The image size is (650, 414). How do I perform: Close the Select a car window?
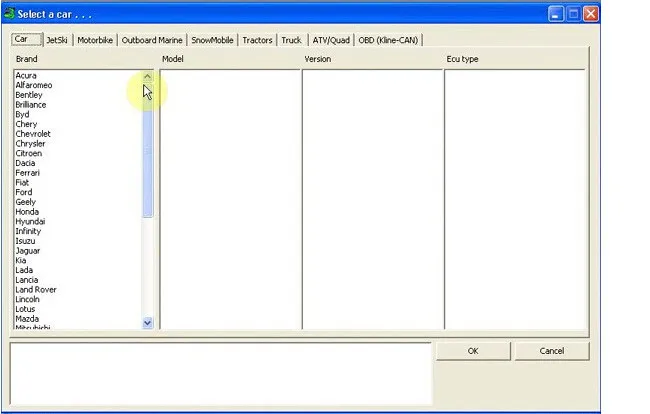click(591, 14)
